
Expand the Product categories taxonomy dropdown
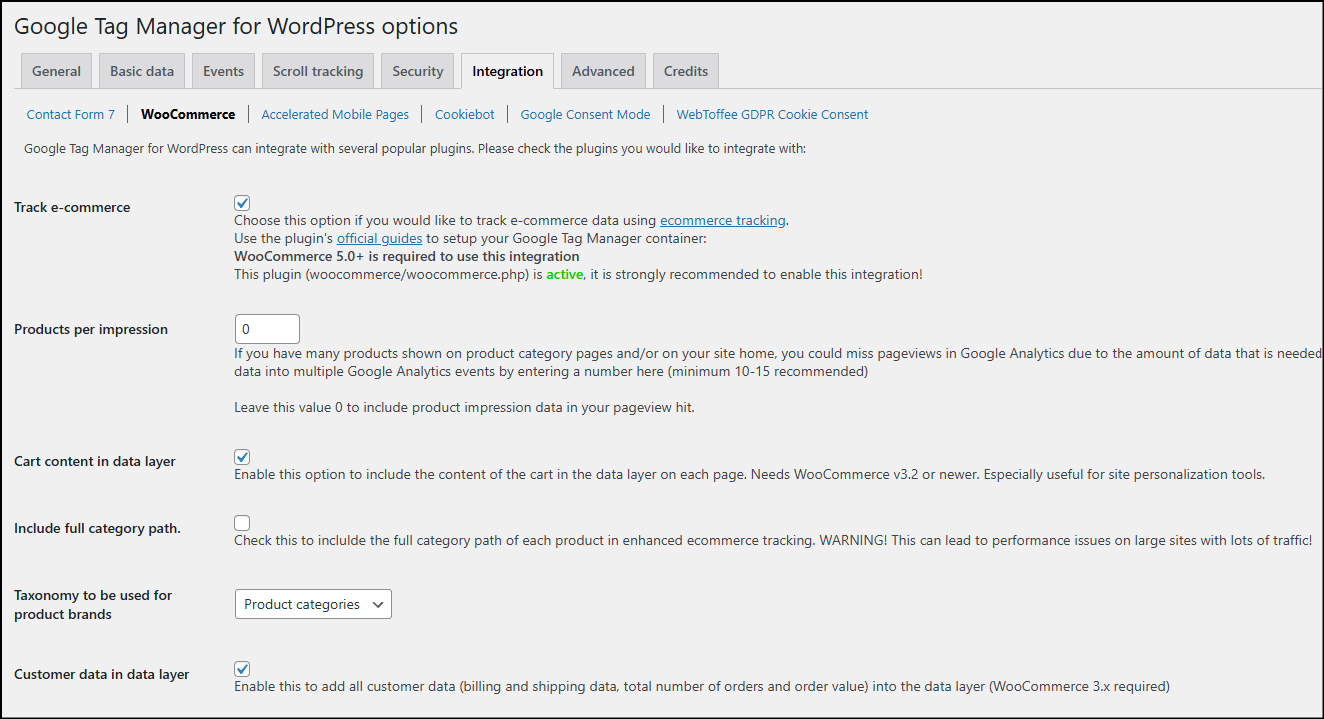click(x=313, y=604)
